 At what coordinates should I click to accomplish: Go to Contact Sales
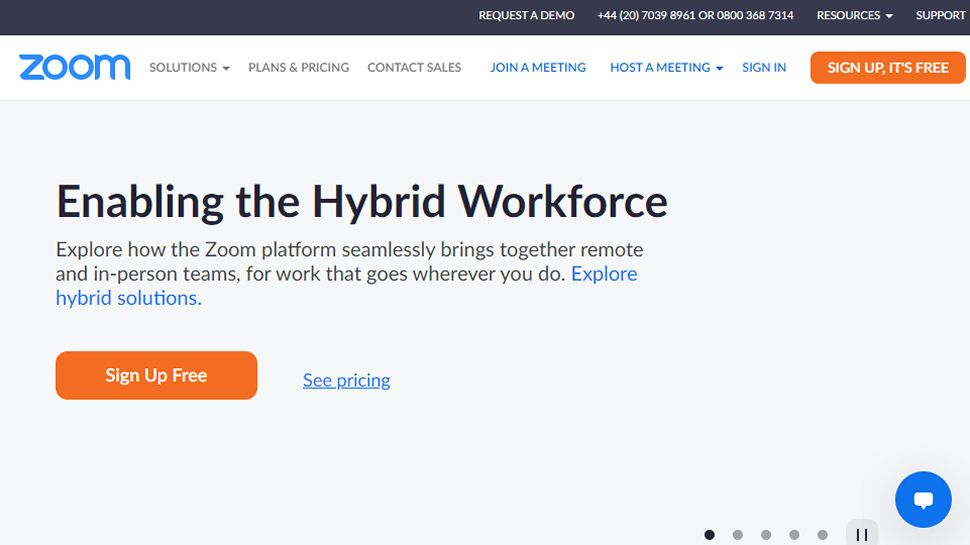pyautogui.click(x=414, y=67)
